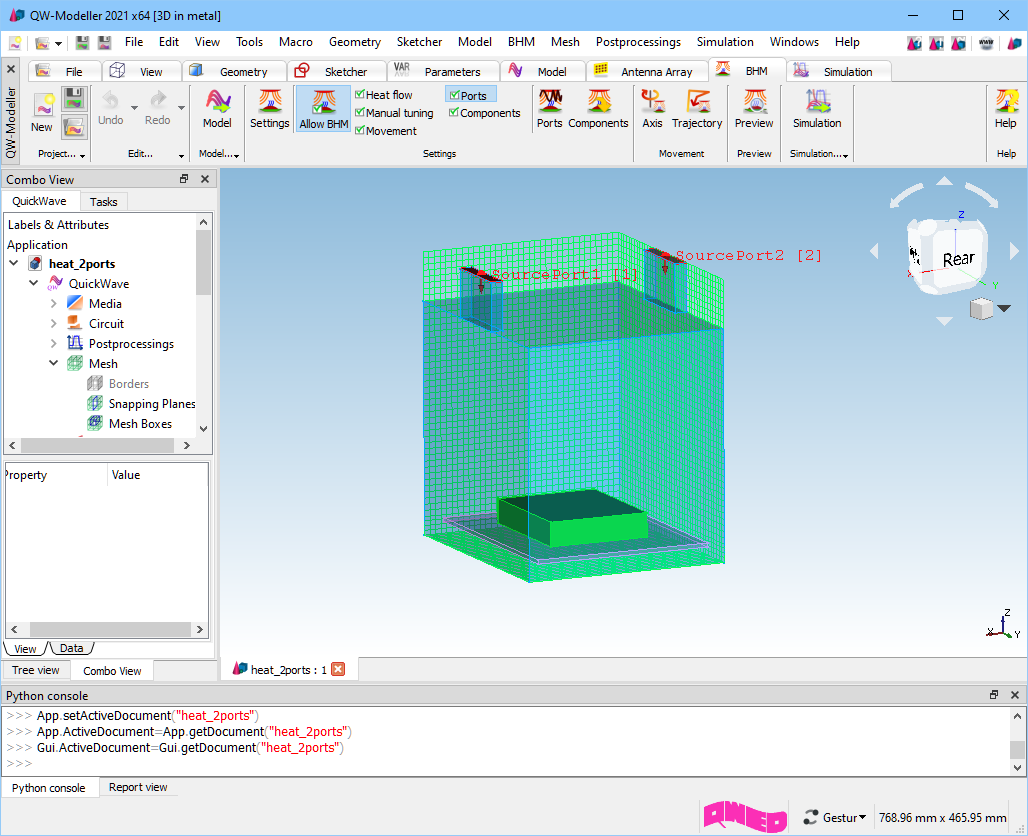1028x836 pixels.
Task: Switch to the Antenna Array ribbon tab
Action: pyautogui.click(x=647, y=71)
